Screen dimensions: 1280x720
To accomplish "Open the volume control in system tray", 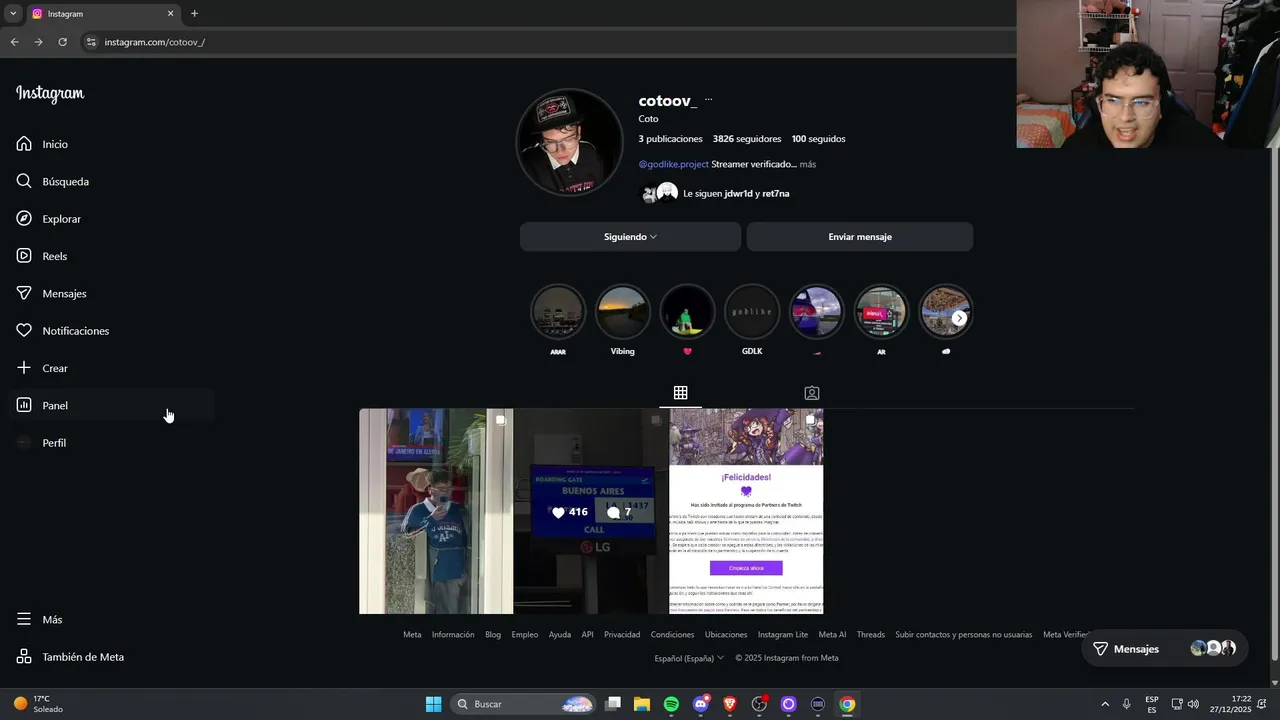I will [x=1193, y=704].
